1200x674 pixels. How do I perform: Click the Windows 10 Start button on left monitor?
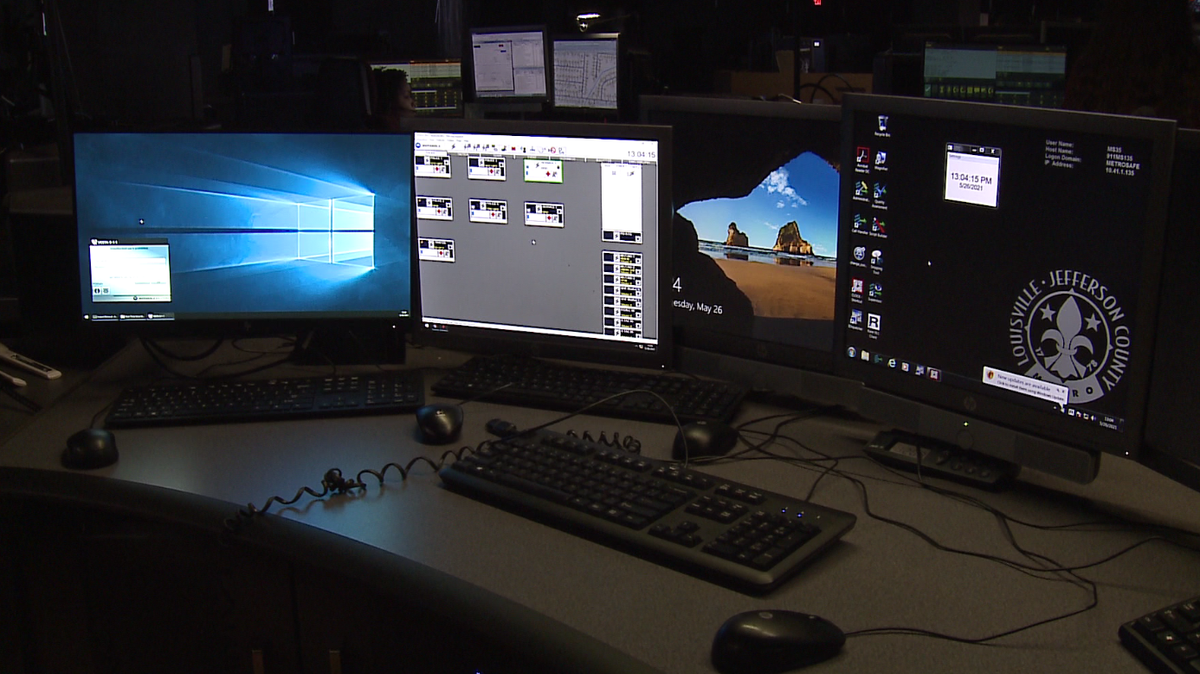pyautogui.click(x=86, y=317)
